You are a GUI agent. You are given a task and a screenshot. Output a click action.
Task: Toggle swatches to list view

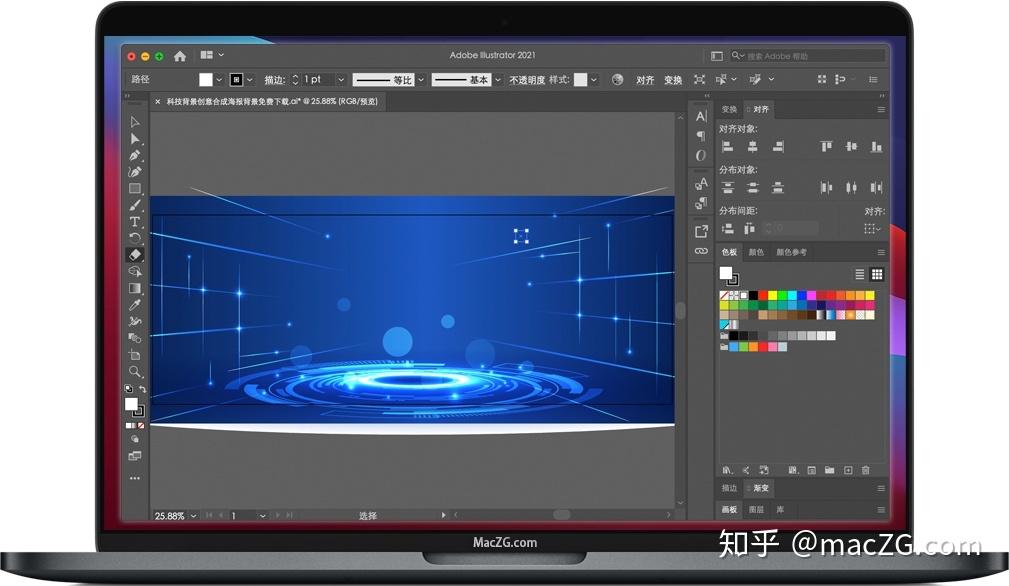858,274
